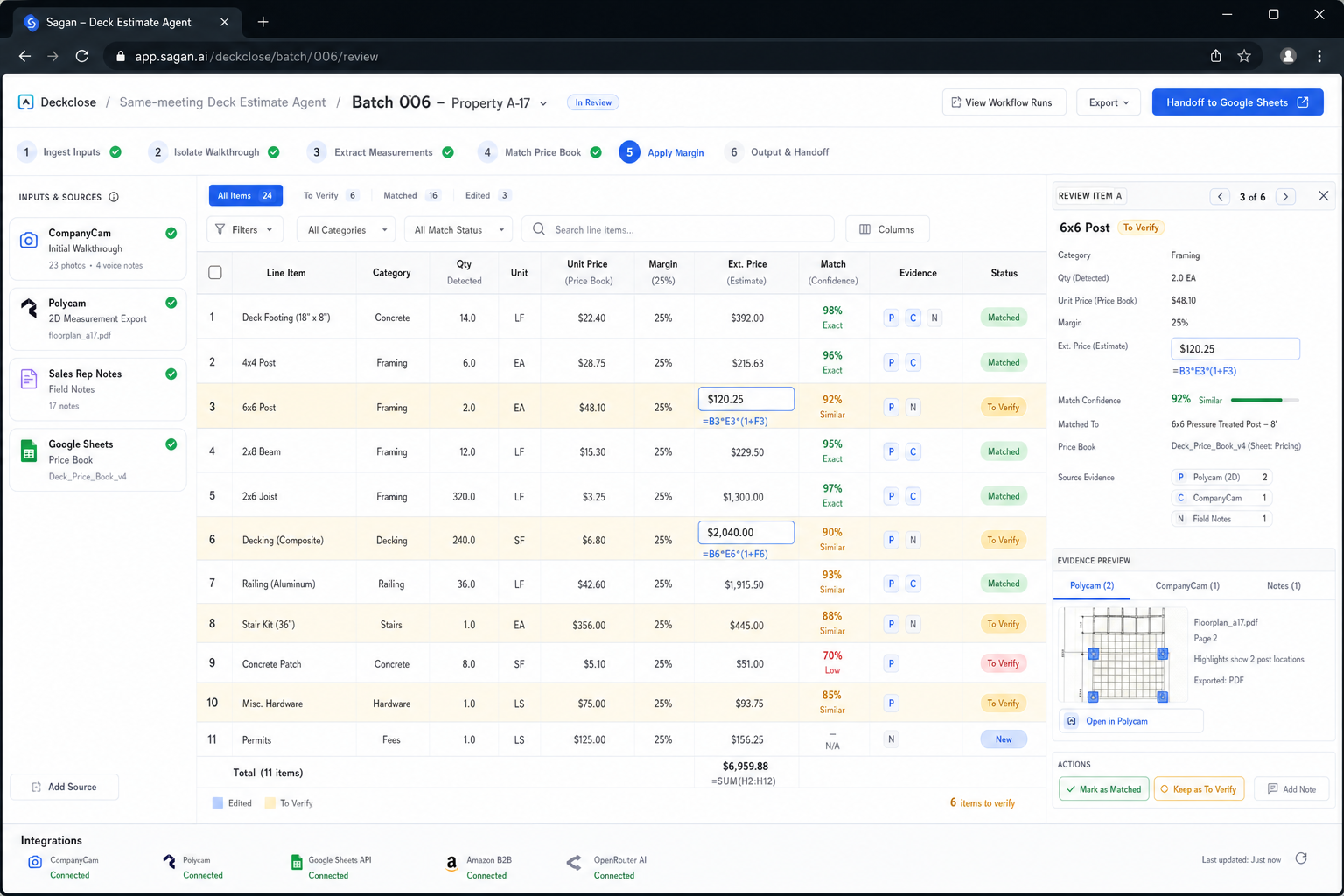
Task: Click the Sales Rep Notes document icon
Action: pos(29,379)
